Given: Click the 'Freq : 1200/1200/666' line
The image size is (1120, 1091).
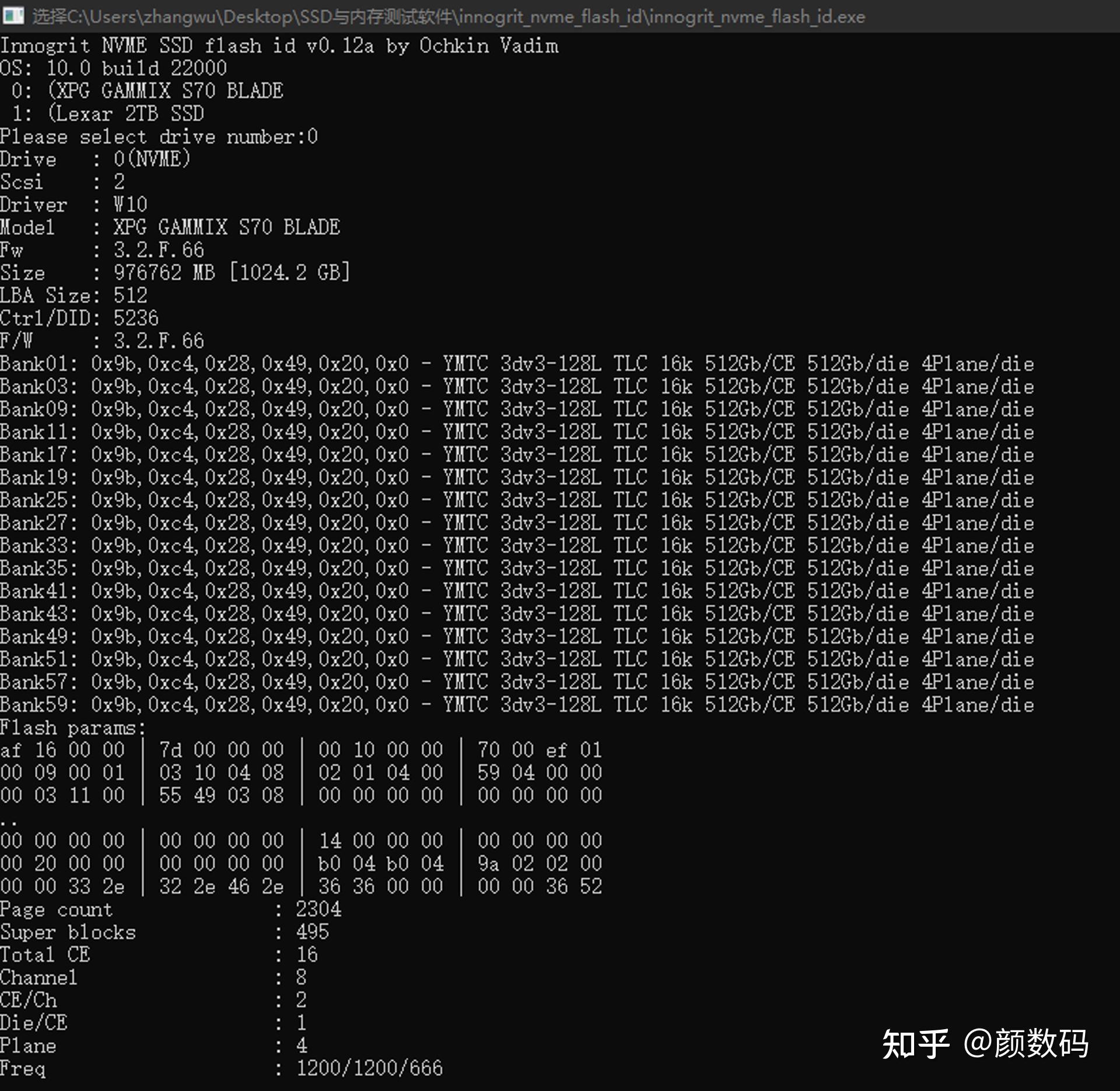Looking at the screenshot, I should [x=222, y=1068].
